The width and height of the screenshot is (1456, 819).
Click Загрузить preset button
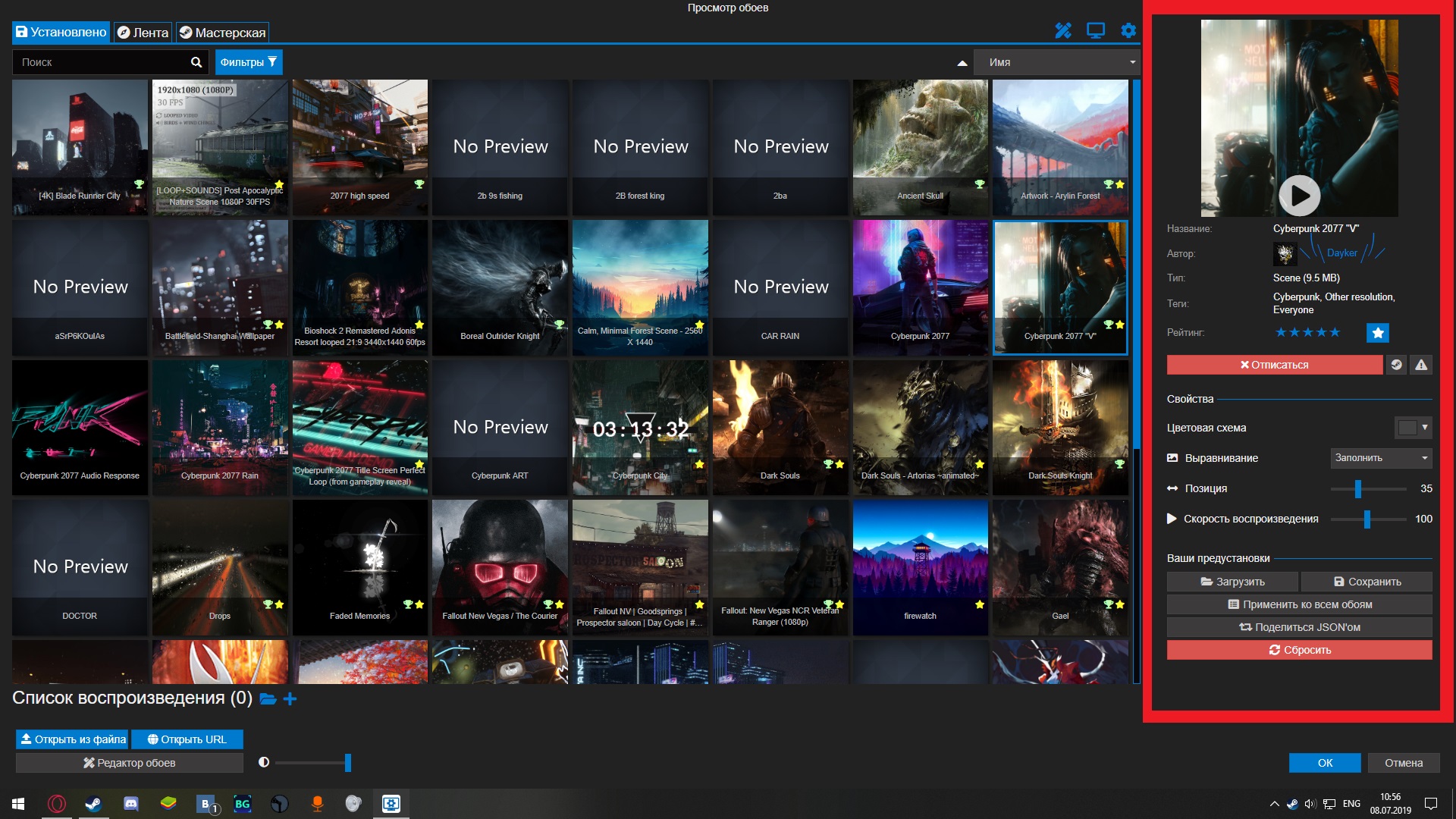(1232, 582)
